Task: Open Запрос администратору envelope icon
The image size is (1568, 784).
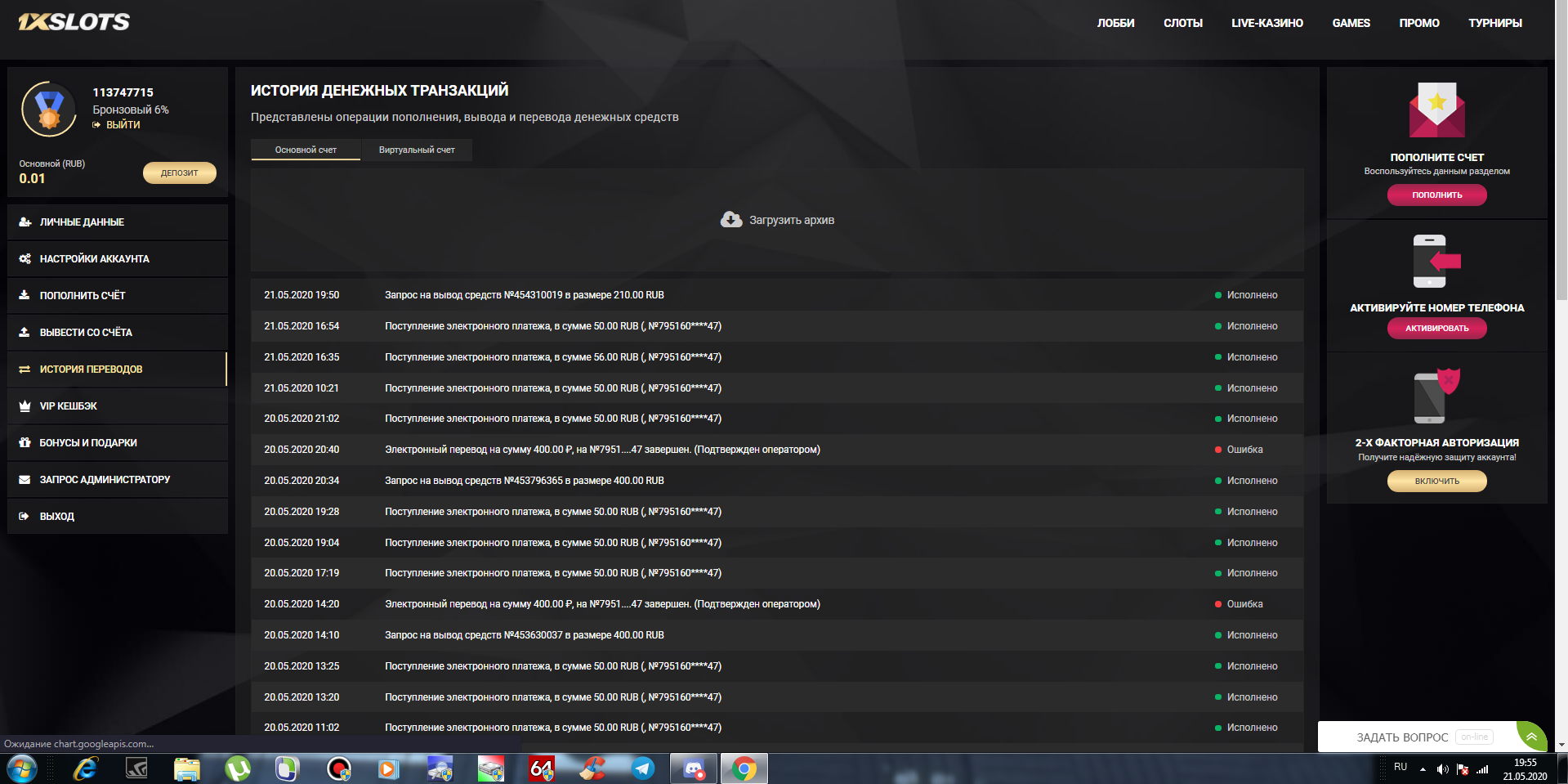Action: 25,479
